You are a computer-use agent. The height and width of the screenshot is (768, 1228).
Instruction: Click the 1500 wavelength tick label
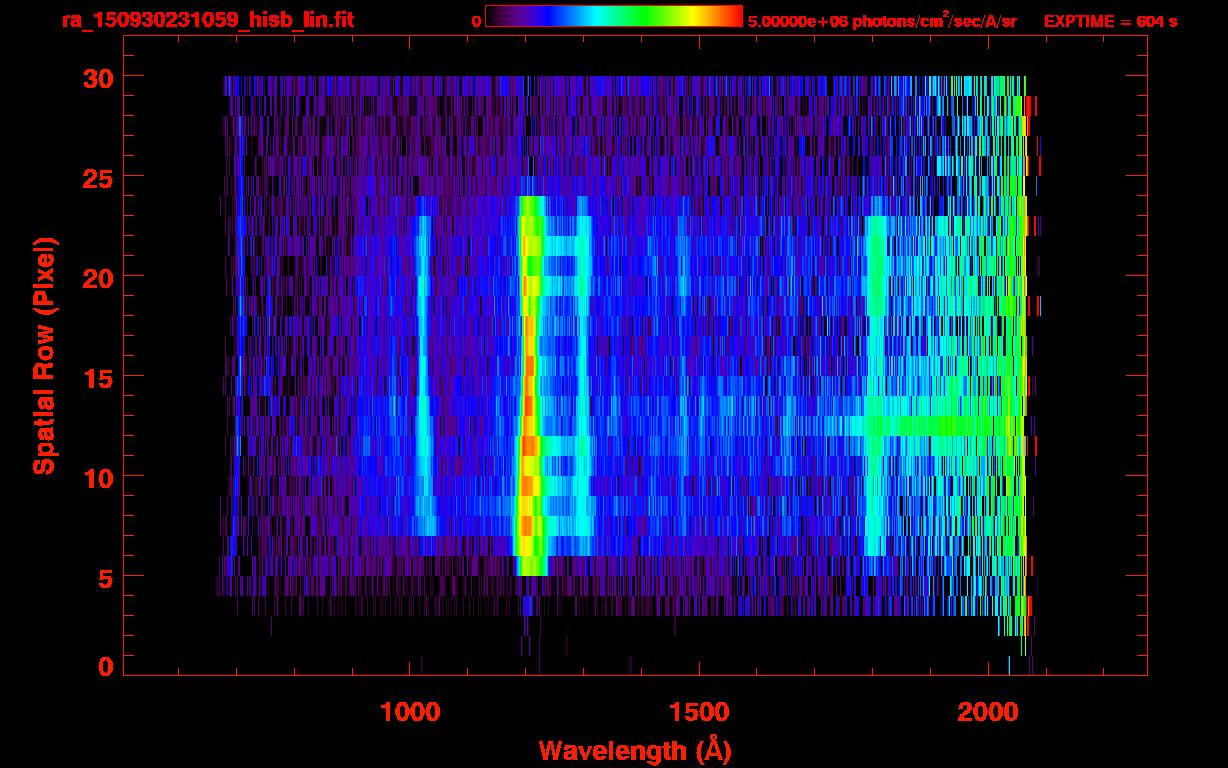[698, 712]
